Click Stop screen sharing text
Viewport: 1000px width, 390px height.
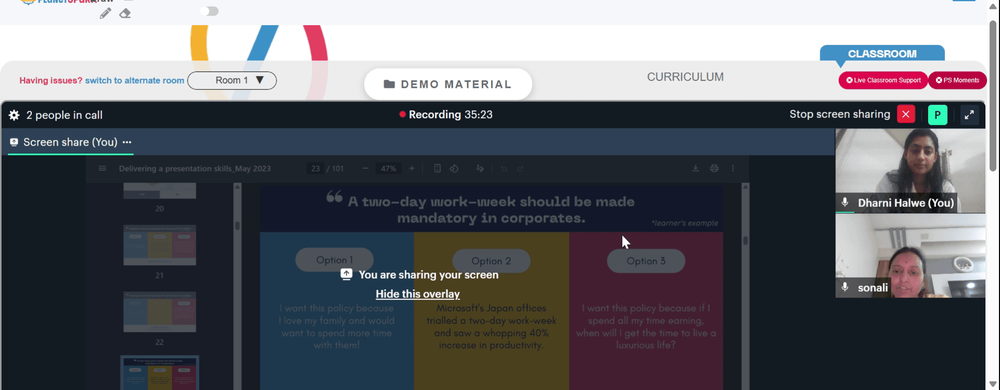pyautogui.click(x=839, y=114)
